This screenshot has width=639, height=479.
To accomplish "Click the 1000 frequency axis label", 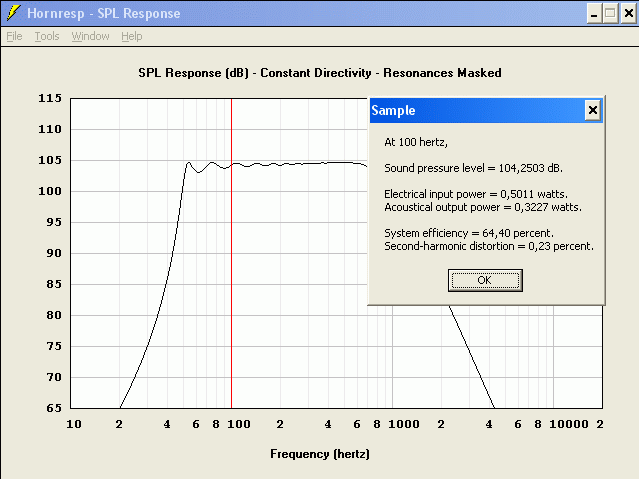I will point(403,424).
